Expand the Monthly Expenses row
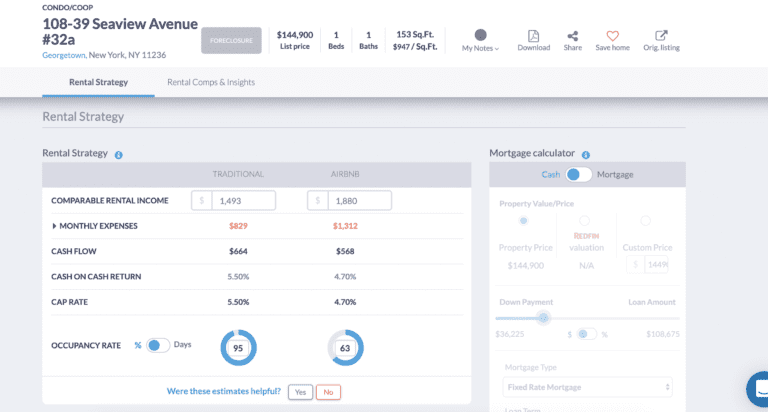Viewport: 768px width, 412px height. tap(56, 226)
